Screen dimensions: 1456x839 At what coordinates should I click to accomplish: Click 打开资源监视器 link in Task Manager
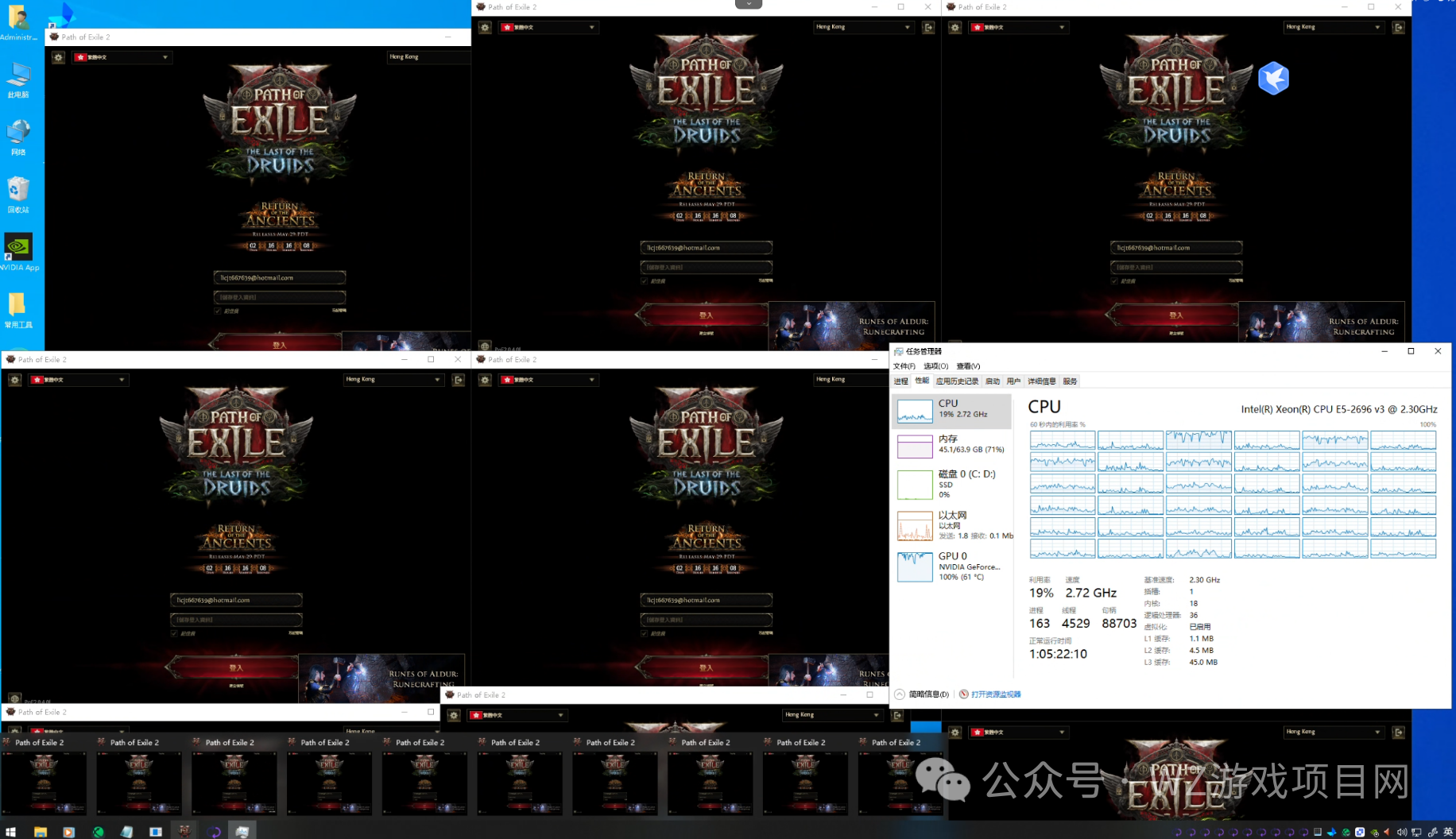coord(995,694)
